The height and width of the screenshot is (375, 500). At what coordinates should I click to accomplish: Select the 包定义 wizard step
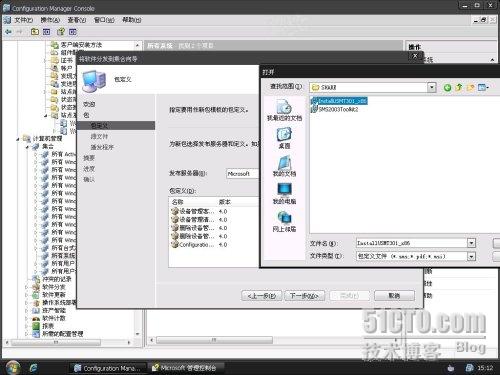pyautogui.click(x=116, y=126)
